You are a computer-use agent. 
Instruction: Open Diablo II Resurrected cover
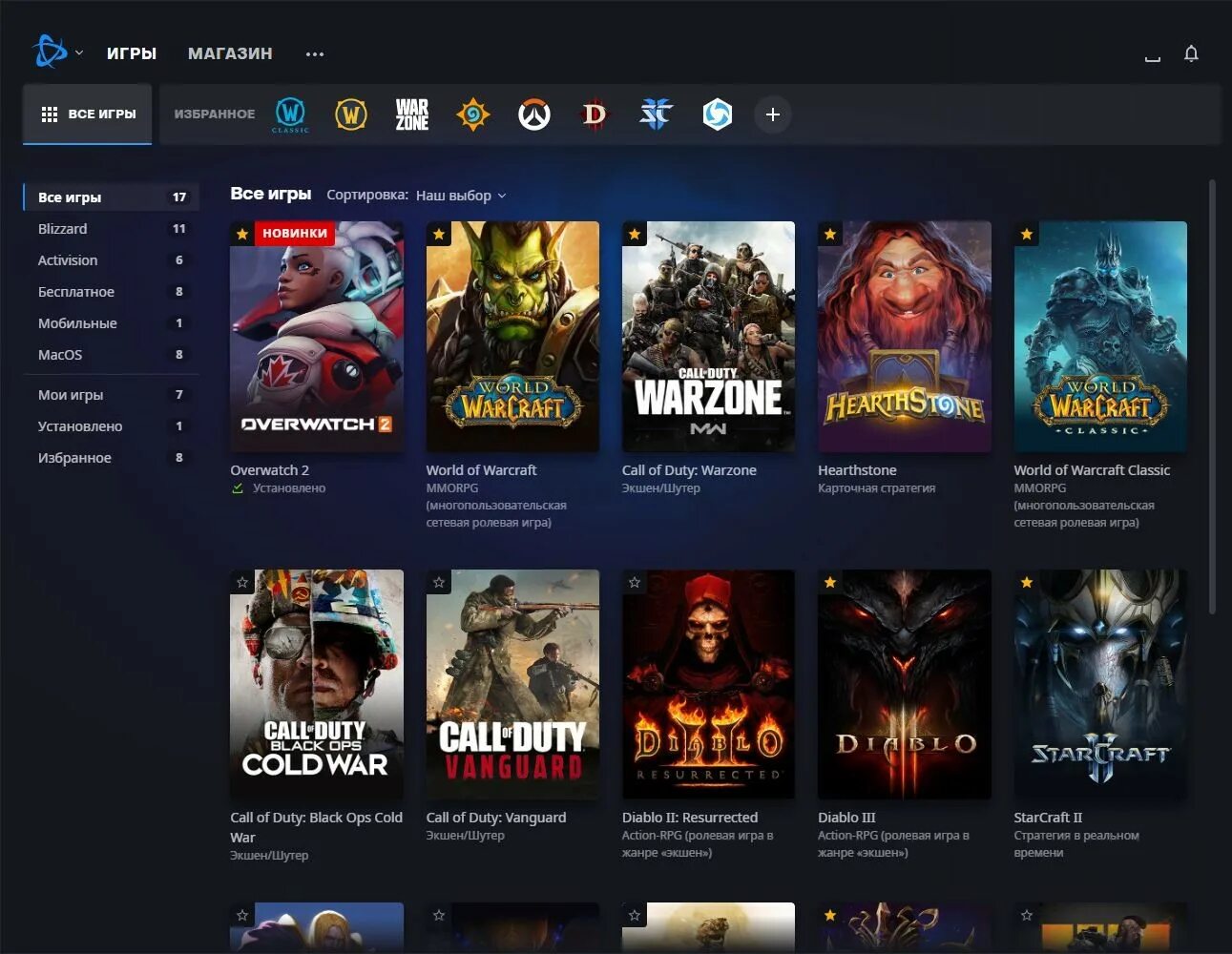coord(708,685)
